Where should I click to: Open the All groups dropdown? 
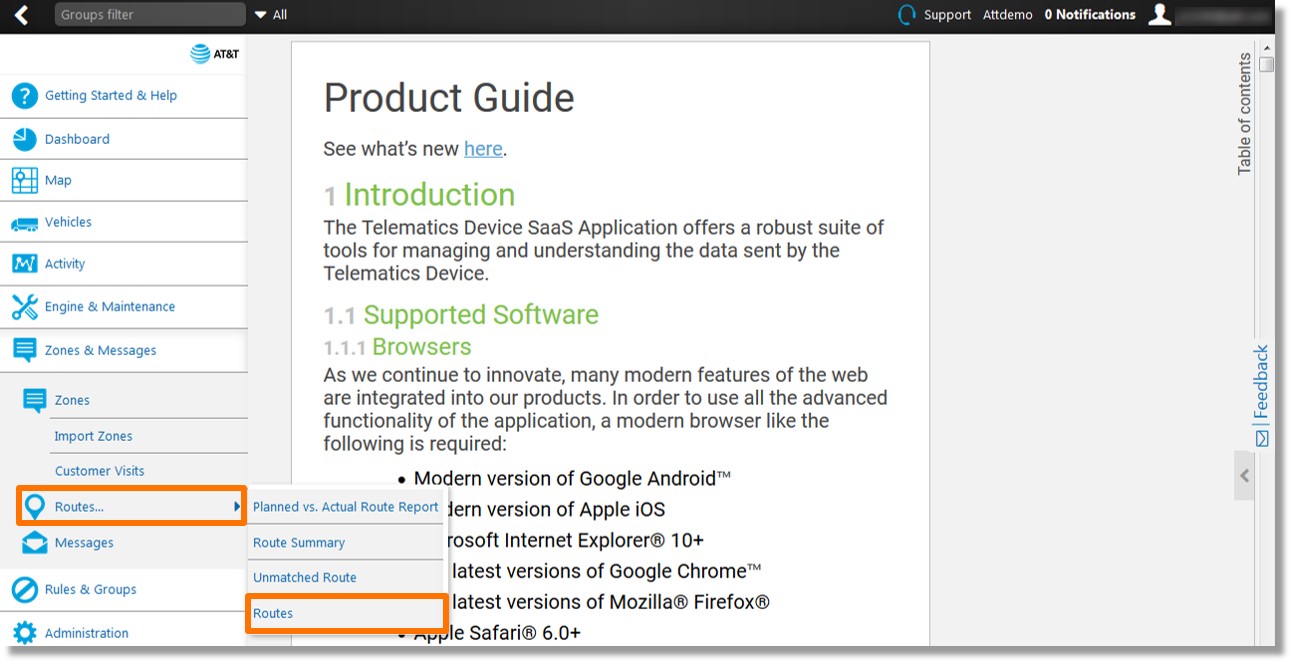pyautogui.click(x=270, y=15)
